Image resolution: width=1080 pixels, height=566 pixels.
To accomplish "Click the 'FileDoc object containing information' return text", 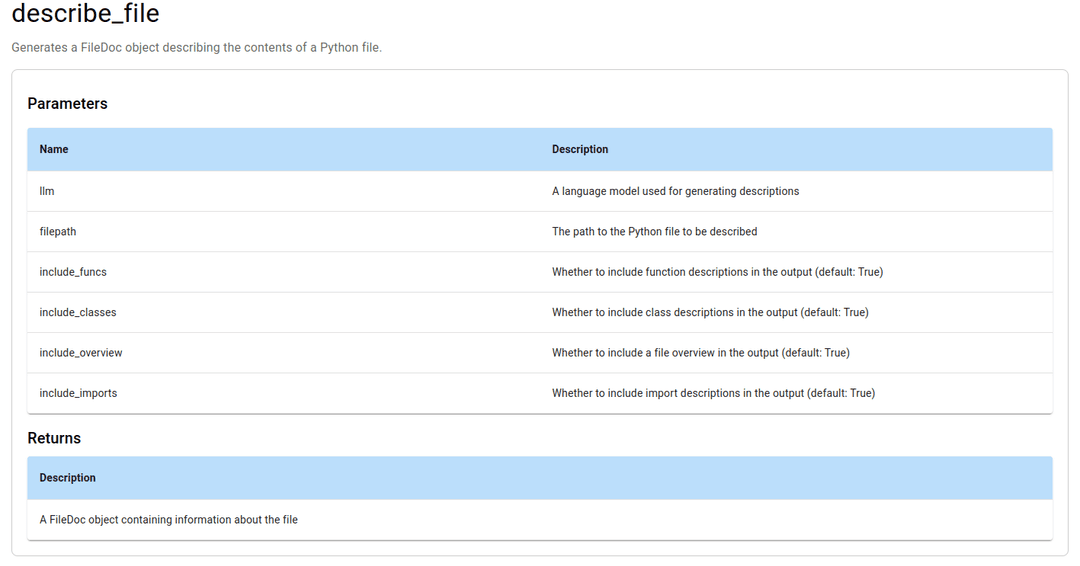I will point(169,519).
